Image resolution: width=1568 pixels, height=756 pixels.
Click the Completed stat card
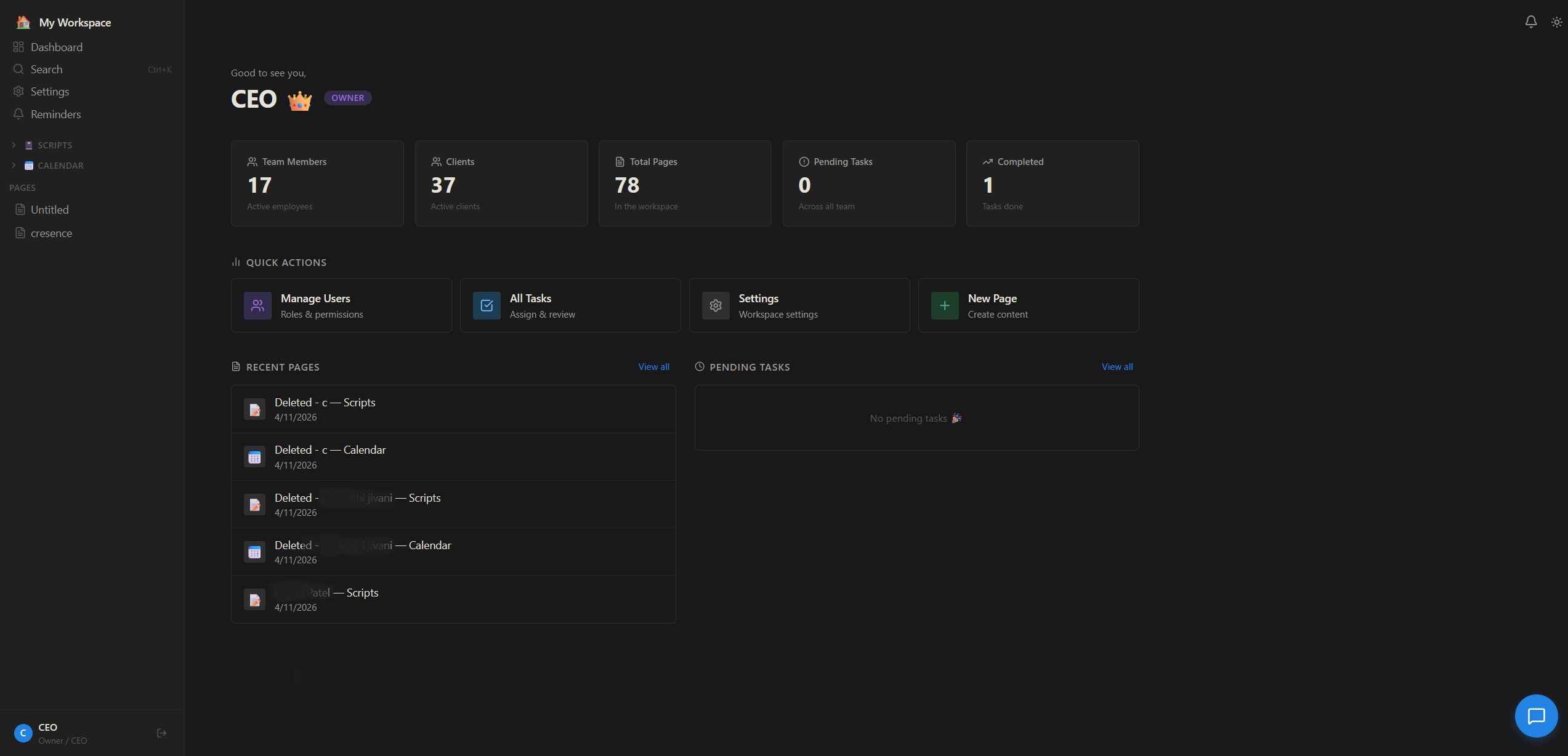(1053, 183)
